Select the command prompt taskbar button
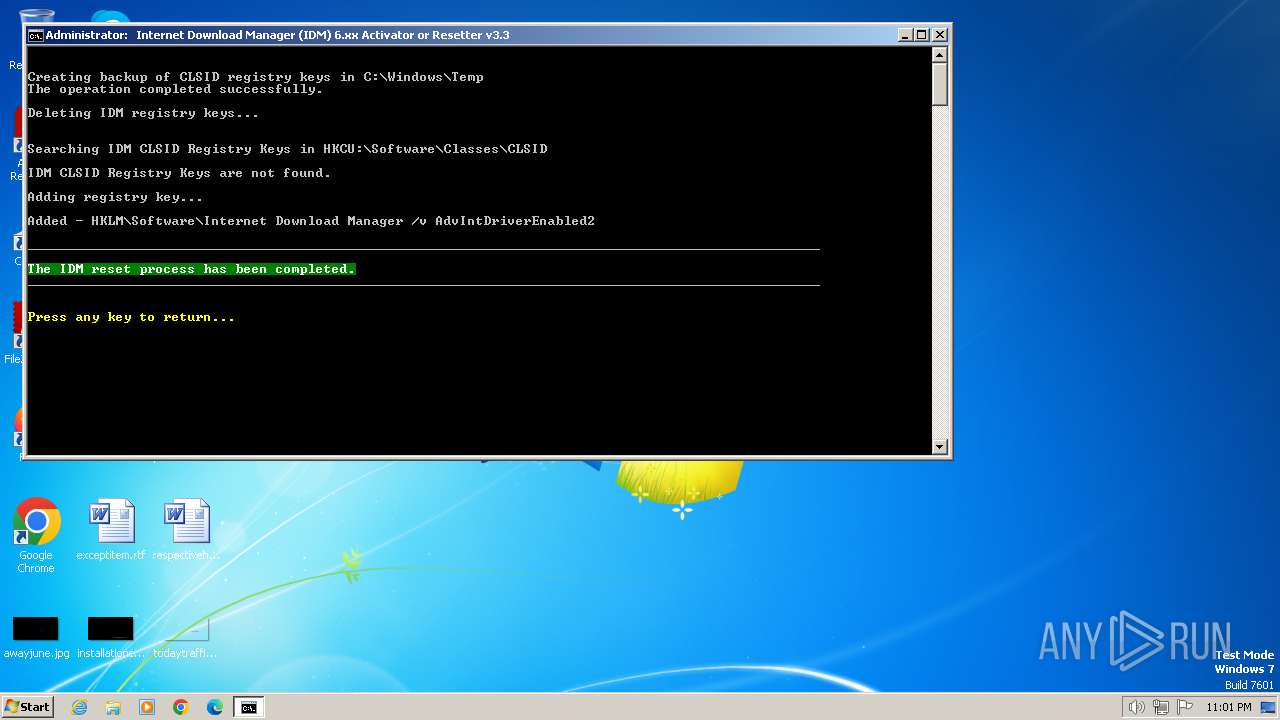This screenshot has height=720, width=1280. pos(248,707)
